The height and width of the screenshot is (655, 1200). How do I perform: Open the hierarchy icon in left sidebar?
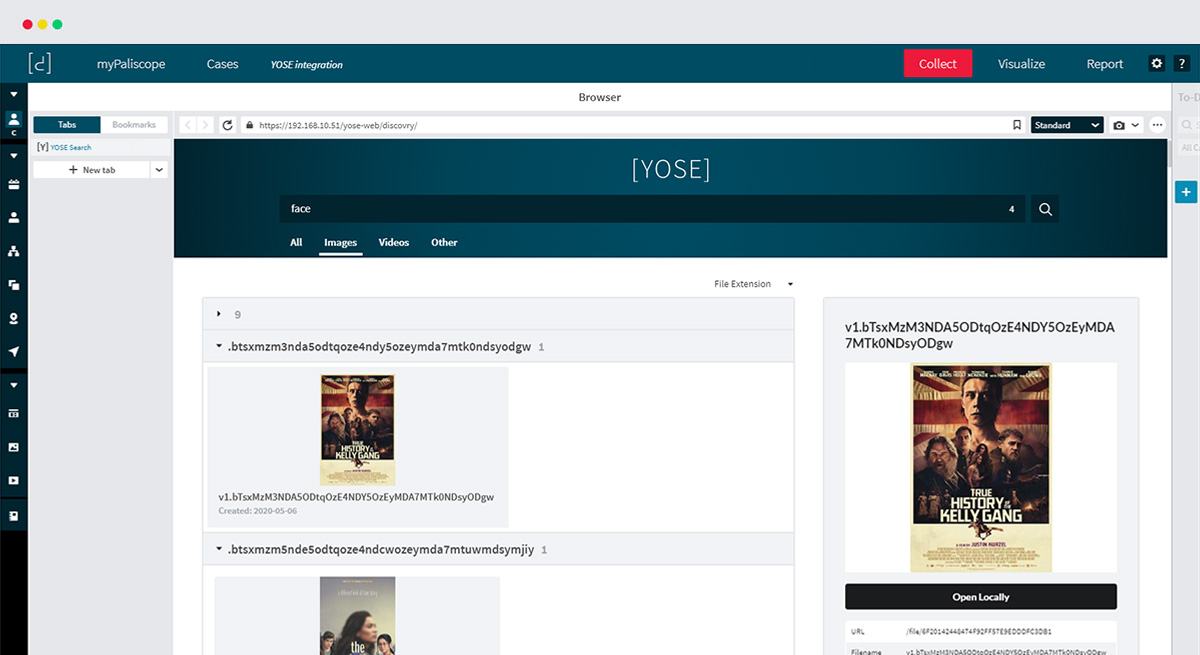click(14, 251)
